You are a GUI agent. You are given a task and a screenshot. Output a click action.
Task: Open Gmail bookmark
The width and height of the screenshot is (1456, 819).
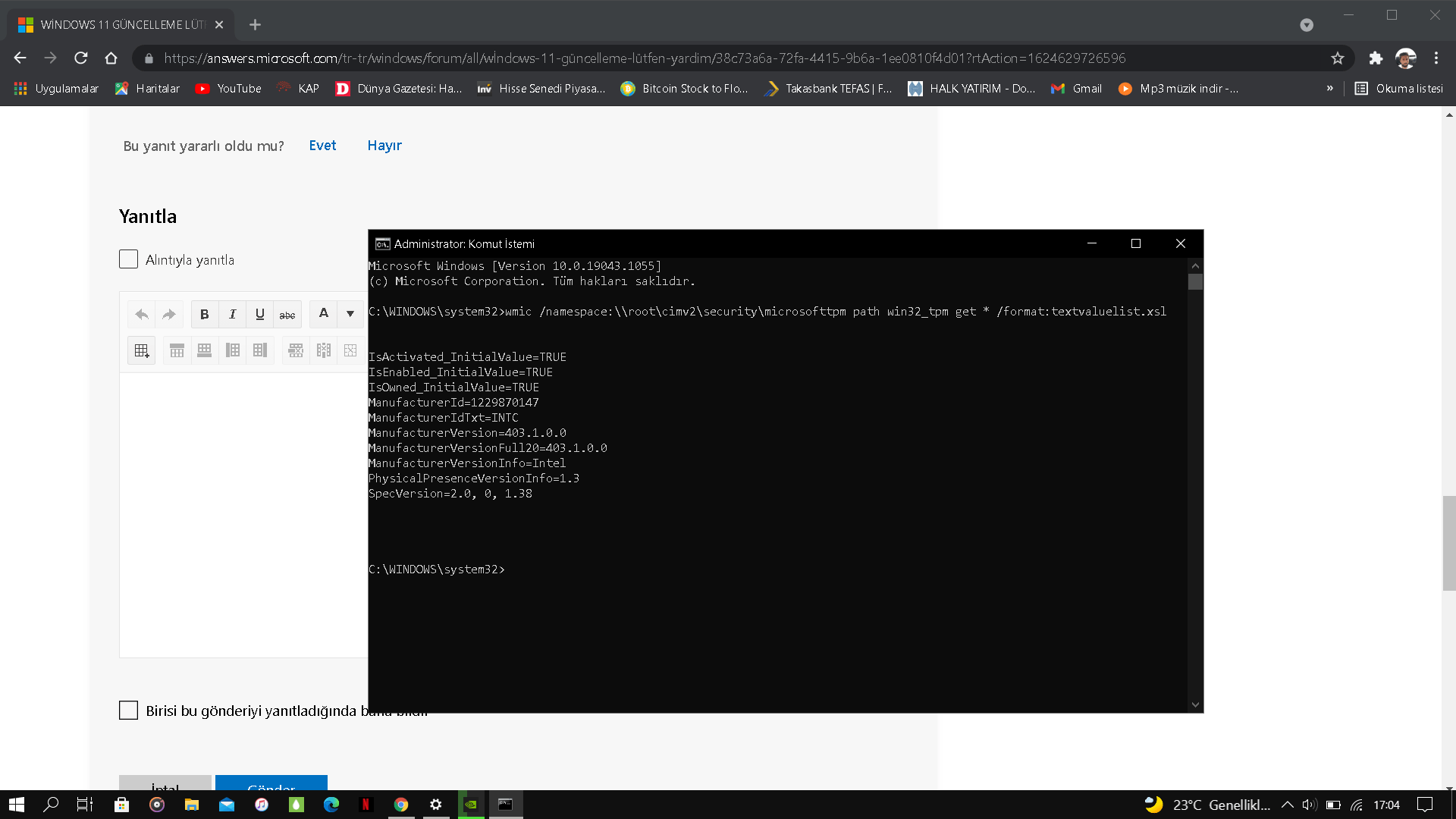pyautogui.click(x=1076, y=89)
